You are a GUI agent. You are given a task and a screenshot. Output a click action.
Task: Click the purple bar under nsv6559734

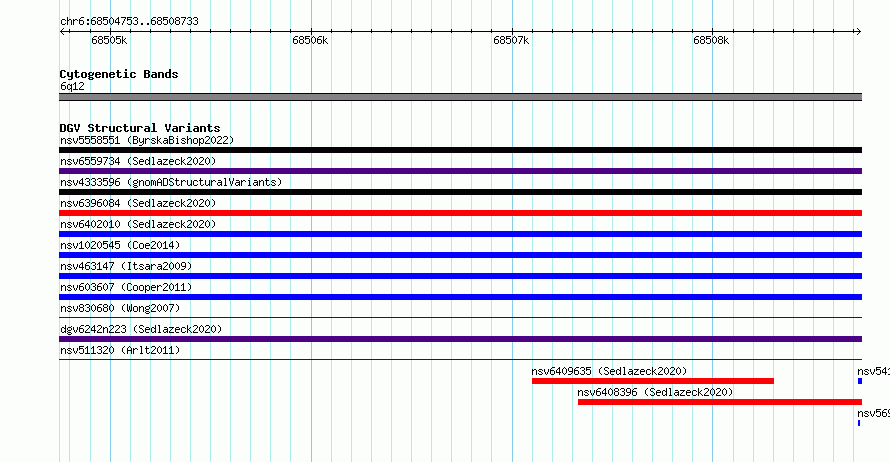click(x=460, y=171)
